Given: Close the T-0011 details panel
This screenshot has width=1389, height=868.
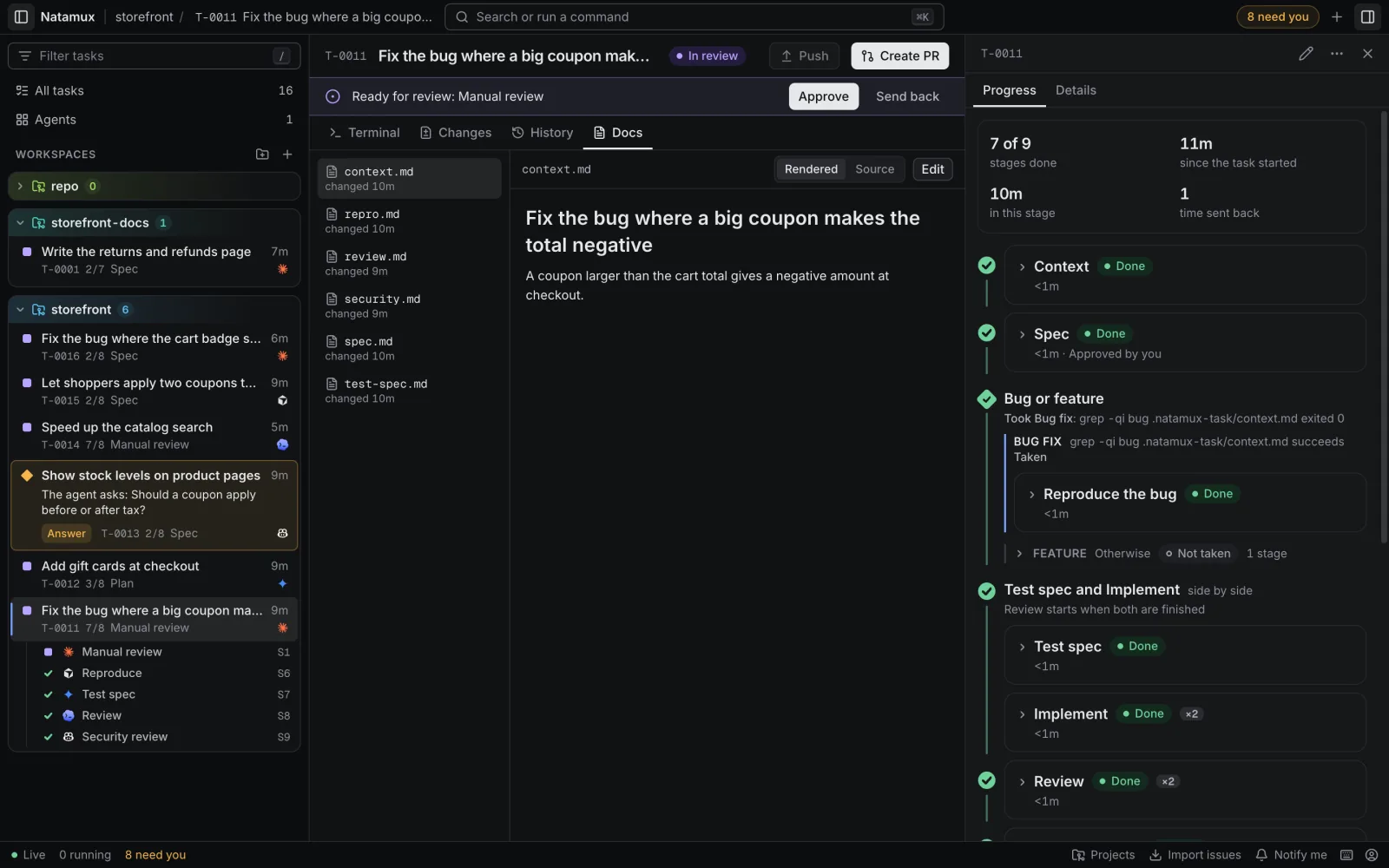Looking at the screenshot, I should (x=1367, y=54).
